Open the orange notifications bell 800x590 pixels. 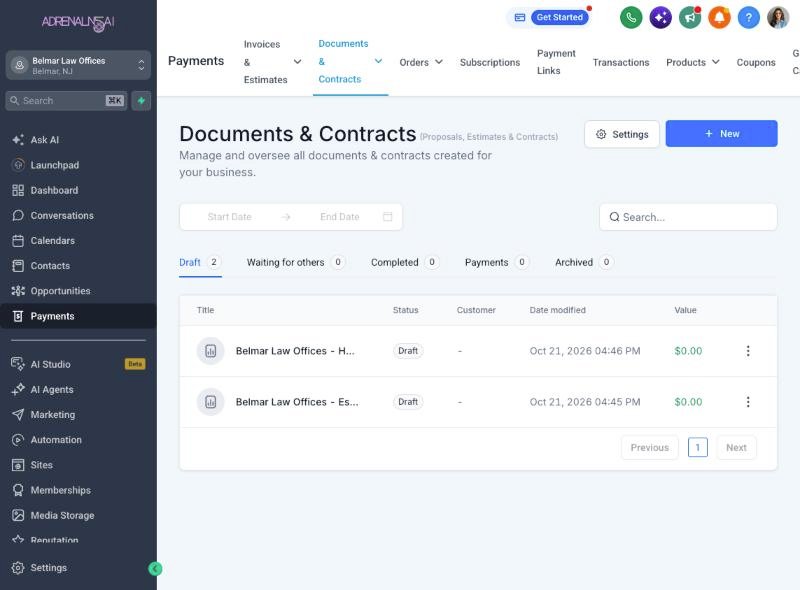719,18
